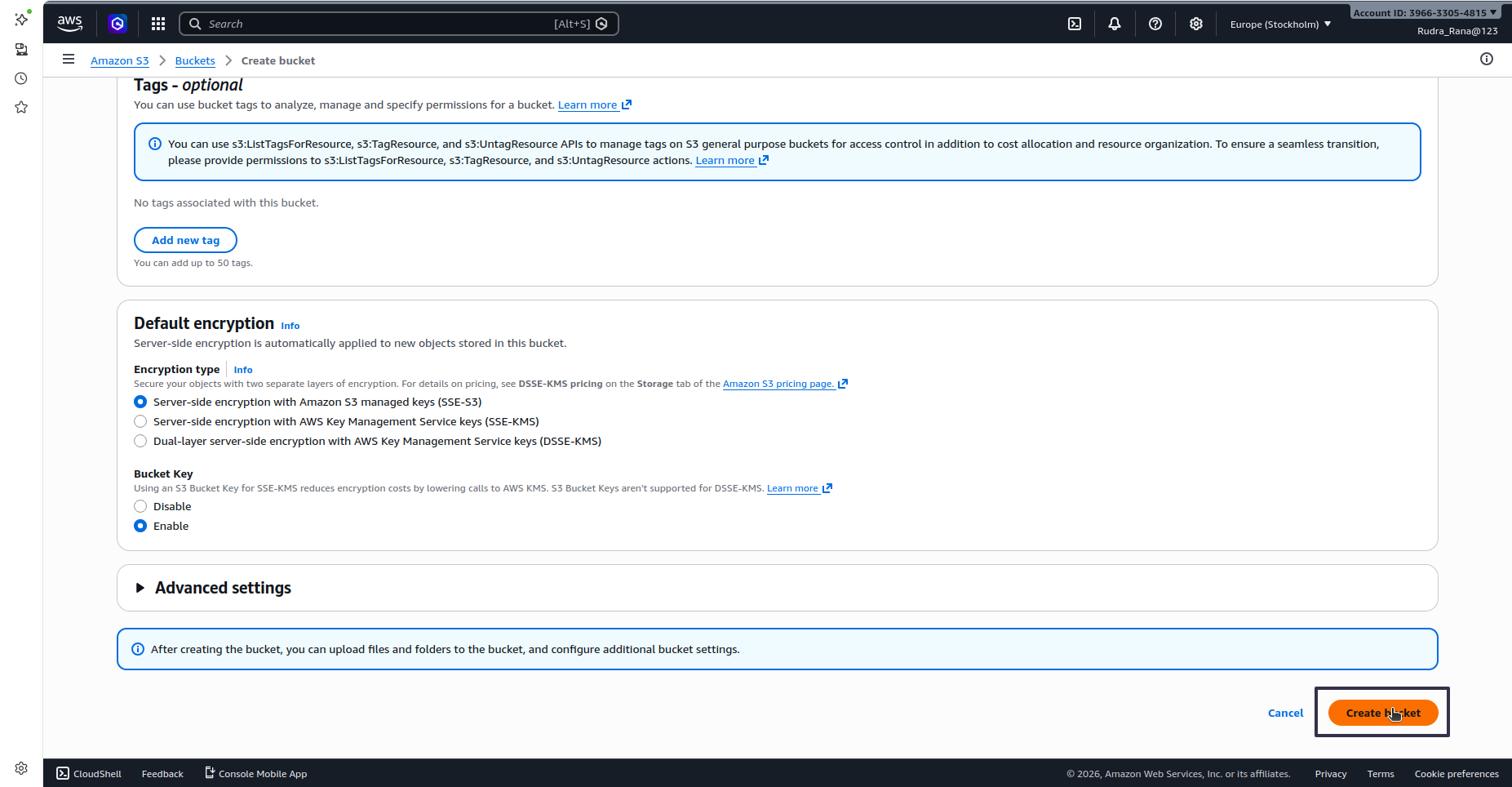Open the notifications bell icon
1512x787 pixels.
[x=1115, y=24]
